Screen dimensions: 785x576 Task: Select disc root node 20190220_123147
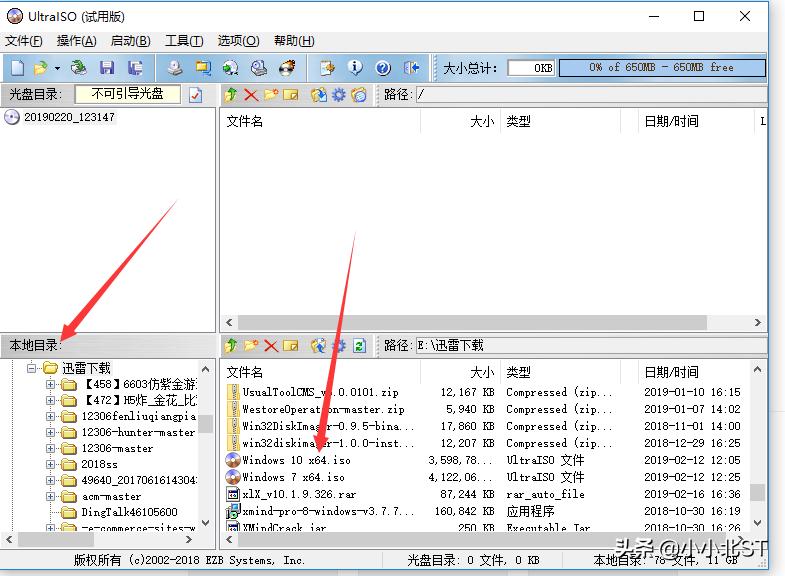69,117
